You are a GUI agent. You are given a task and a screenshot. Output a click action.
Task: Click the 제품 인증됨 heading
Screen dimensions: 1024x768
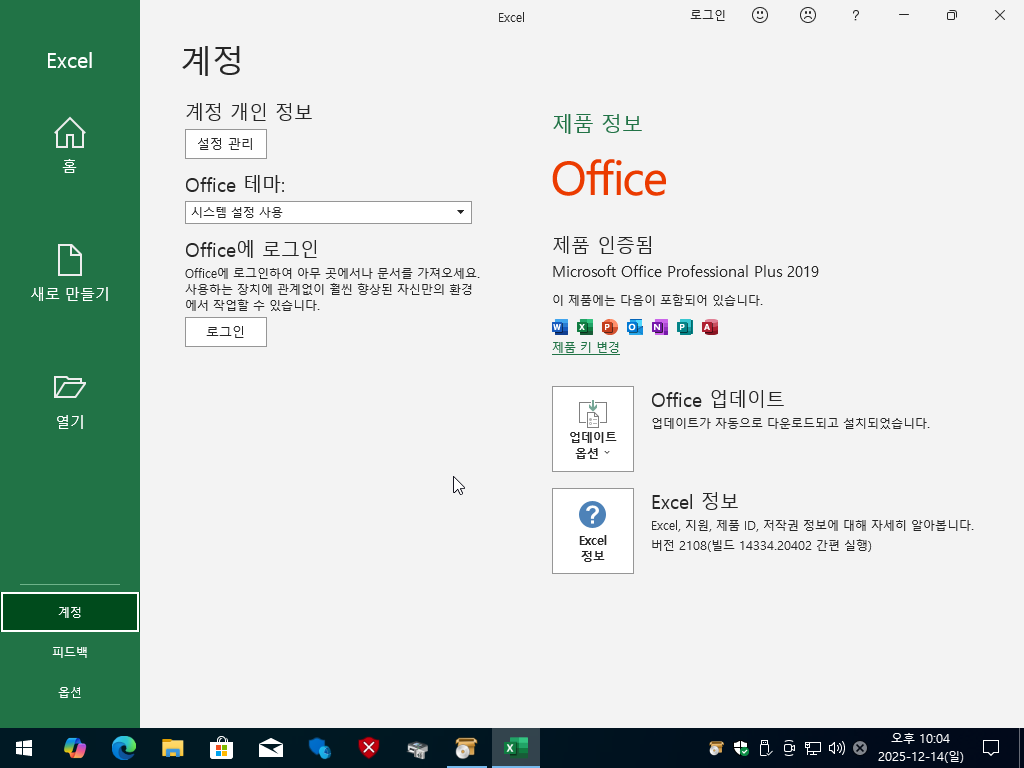click(602, 245)
